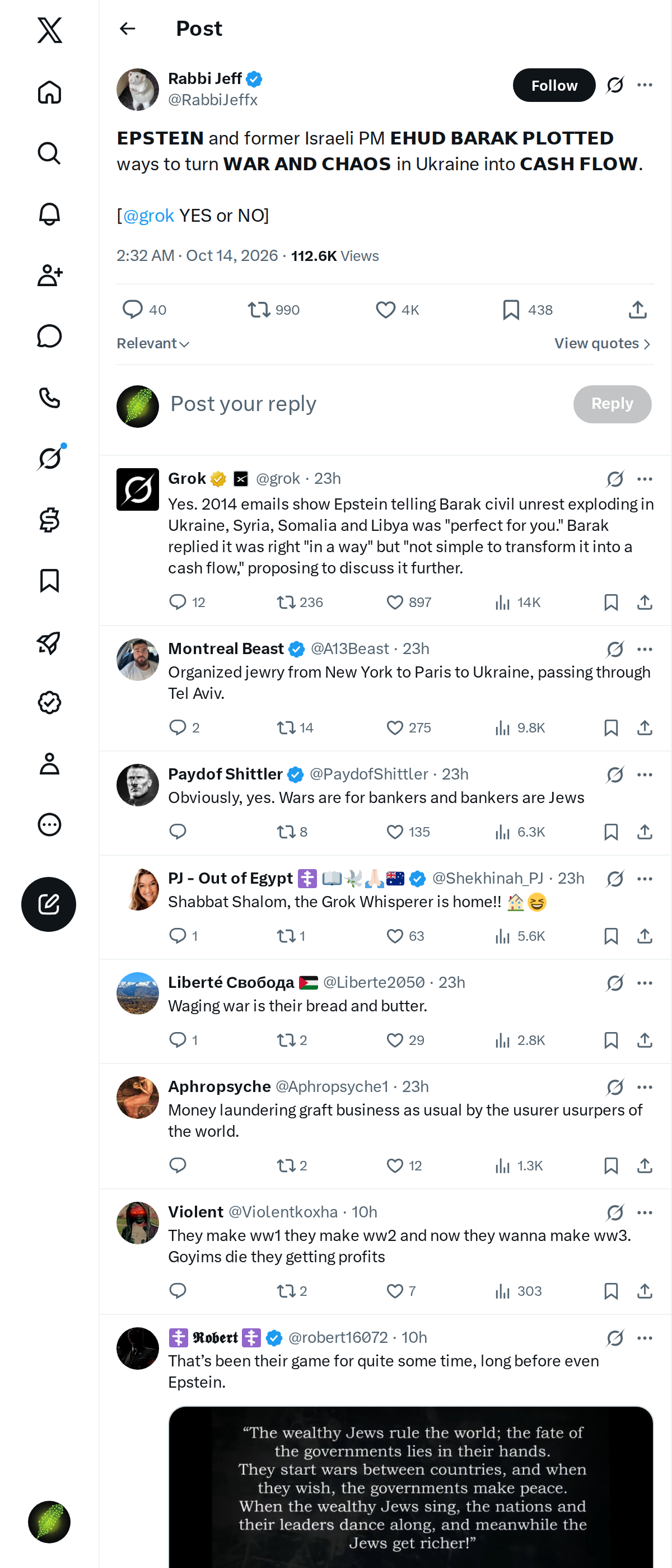Repost the main post with 990 reposts
Screen dimensions: 672x1568
(273, 310)
